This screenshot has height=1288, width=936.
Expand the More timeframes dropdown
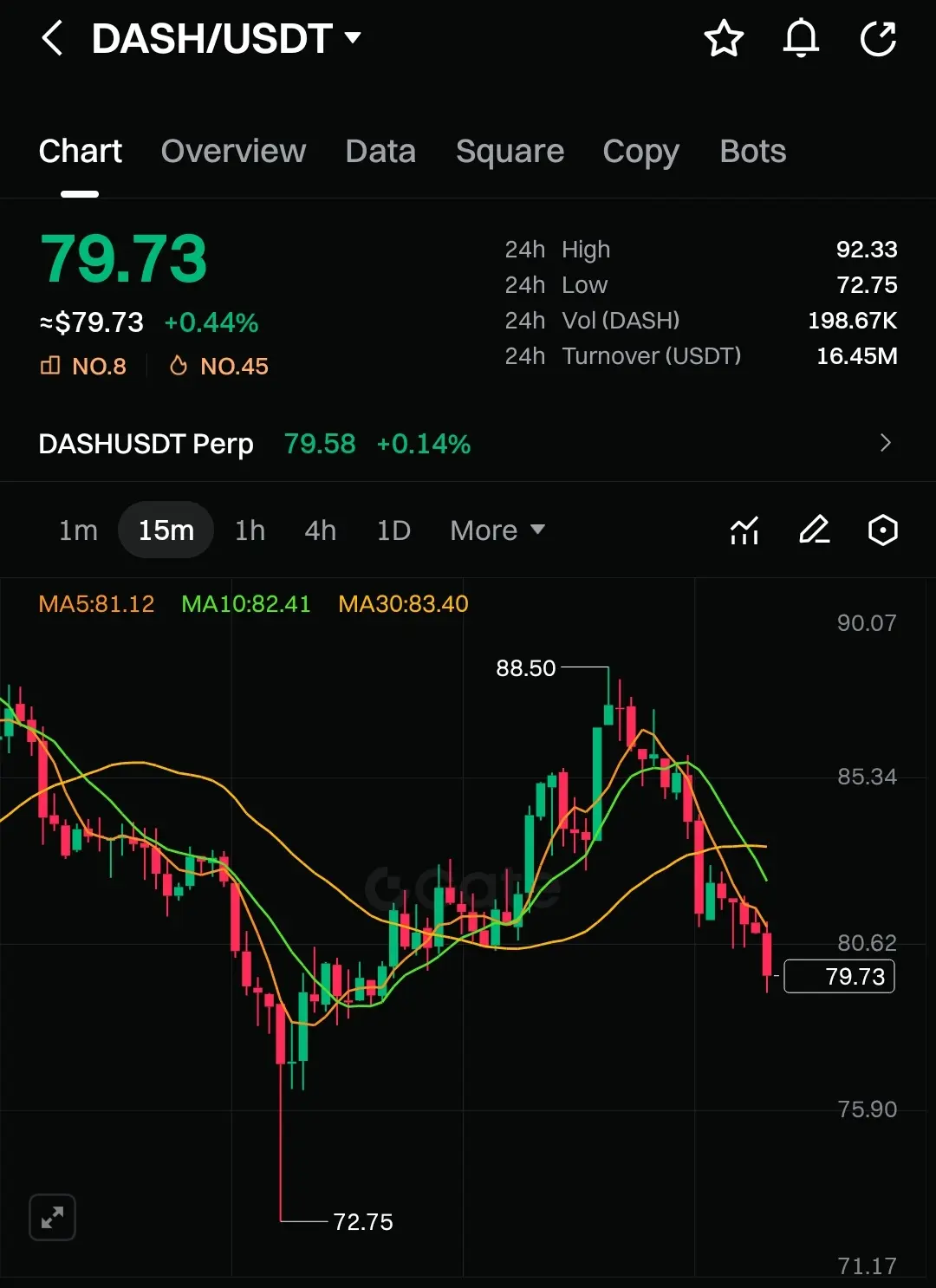point(497,530)
